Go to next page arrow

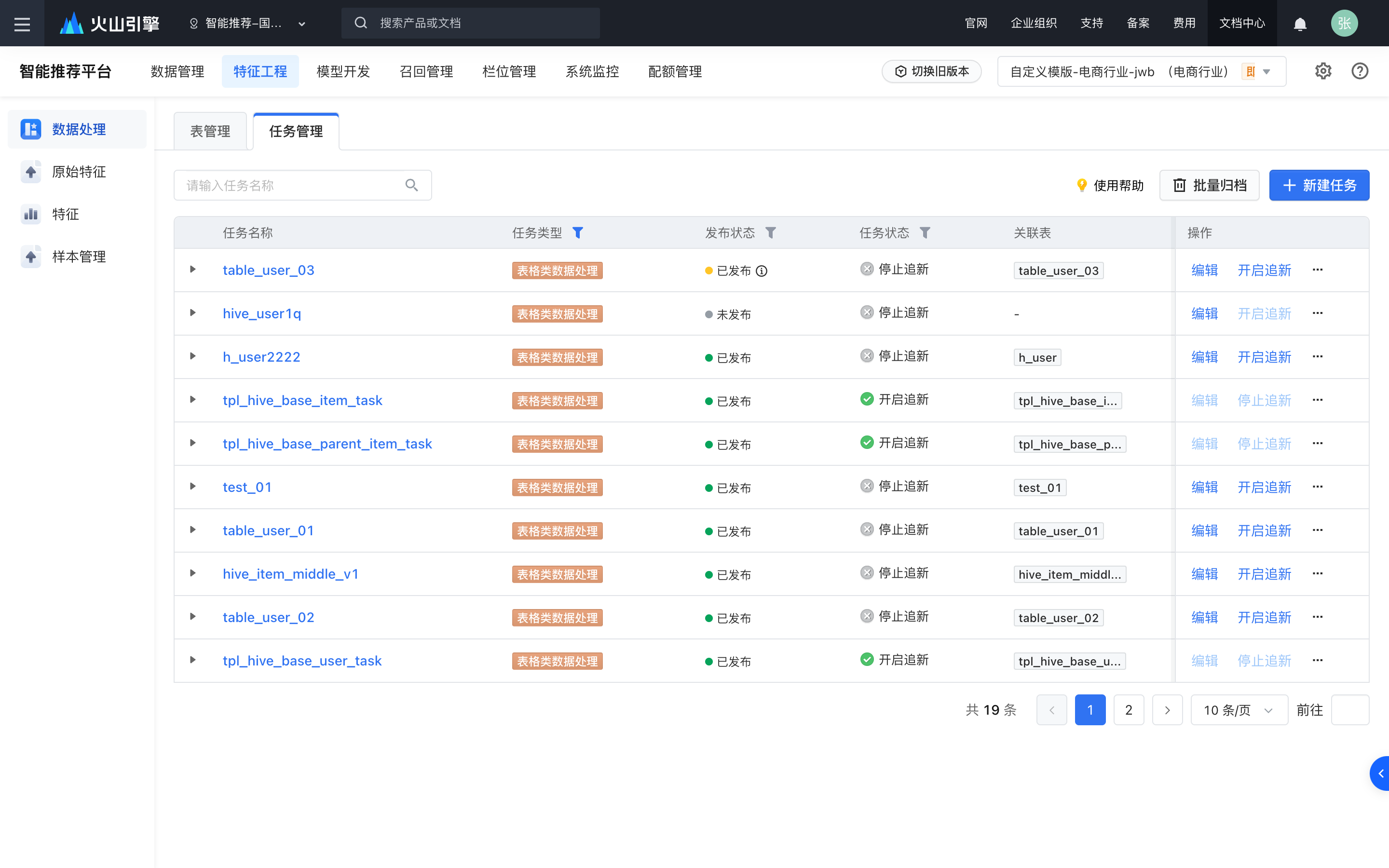tap(1167, 710)
